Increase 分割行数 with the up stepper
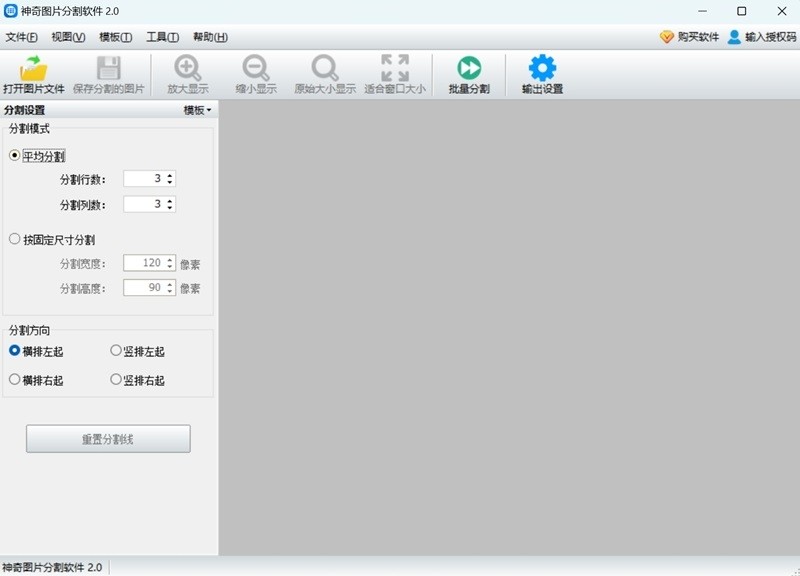800x576 pixels. pyautogui.click(x=170, y=174)
